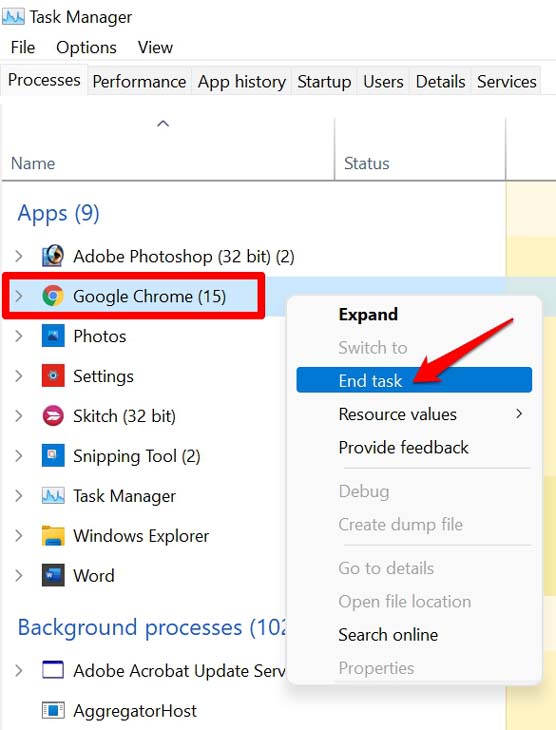
Task: Switch to the App history tab
Action: (x=242, y=81)
